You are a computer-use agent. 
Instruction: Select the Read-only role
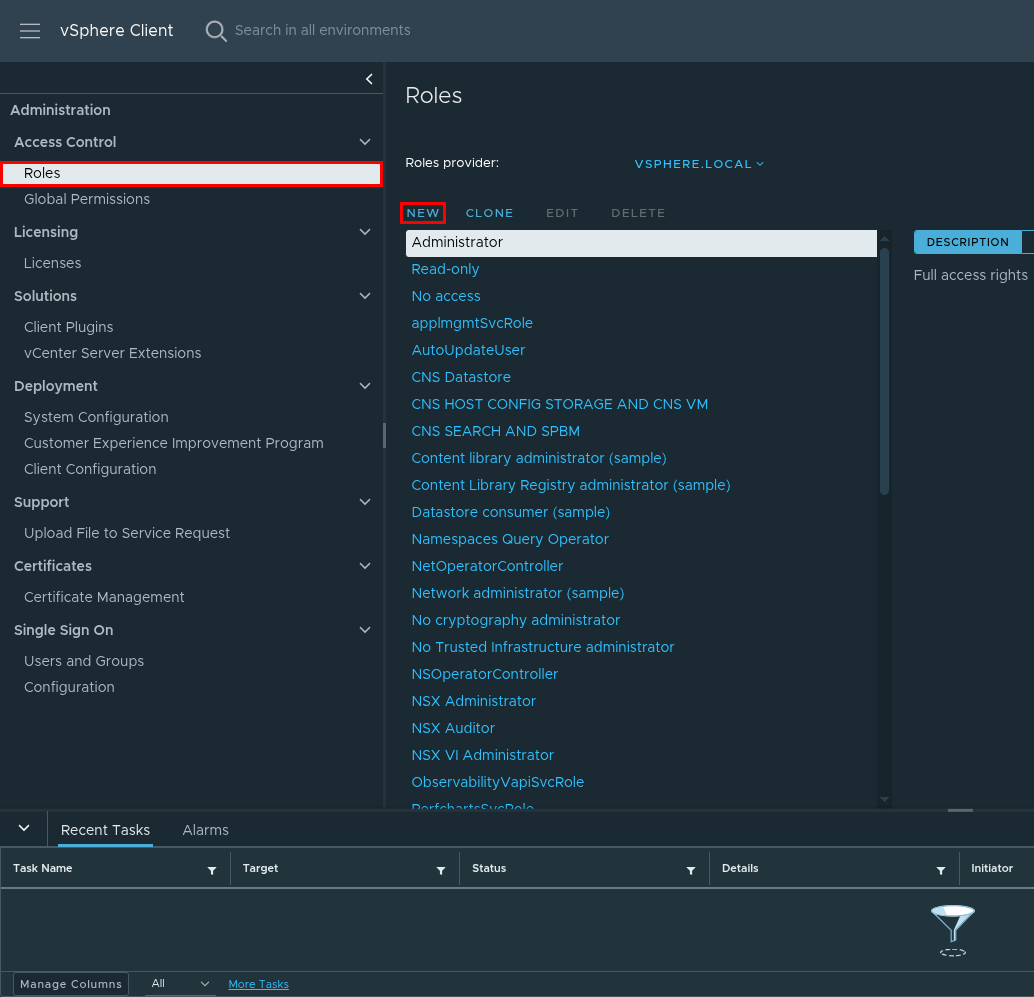tap(445, 269)
